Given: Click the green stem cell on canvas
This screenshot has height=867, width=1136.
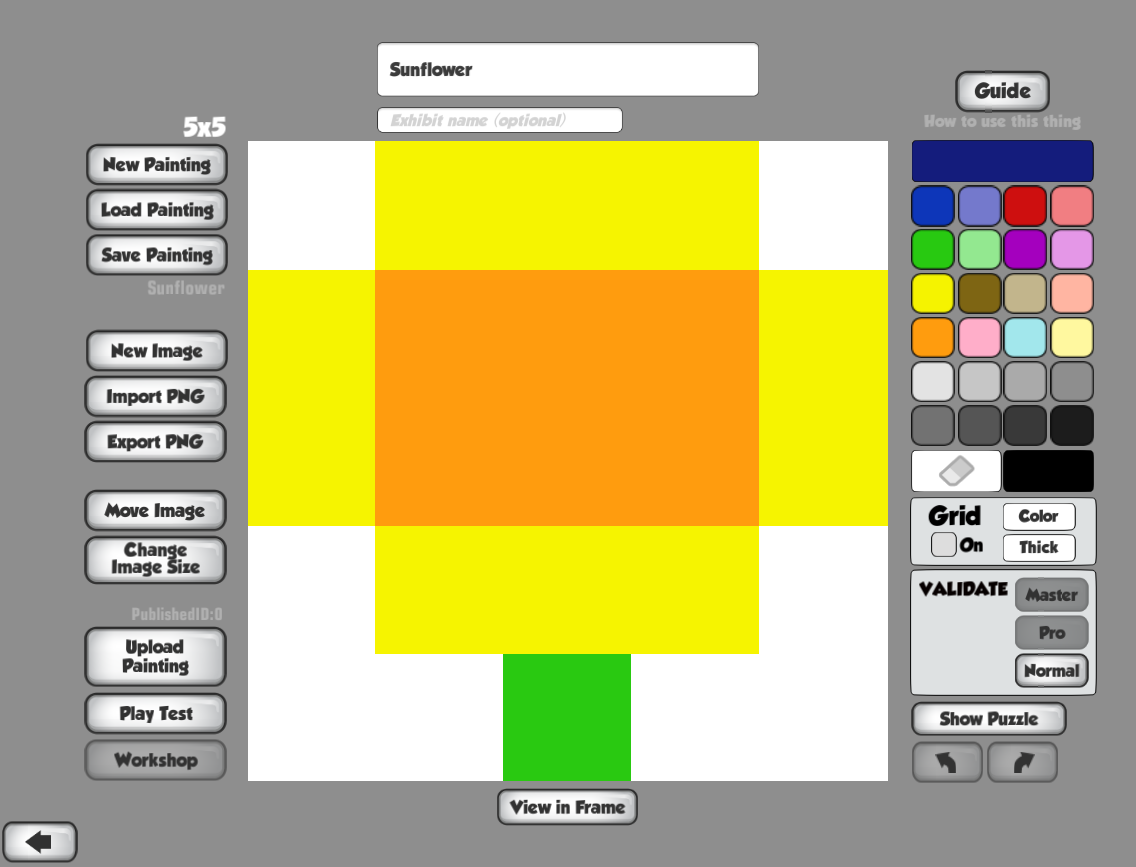Looking at the screenshot, I should (x=567, y=717).
